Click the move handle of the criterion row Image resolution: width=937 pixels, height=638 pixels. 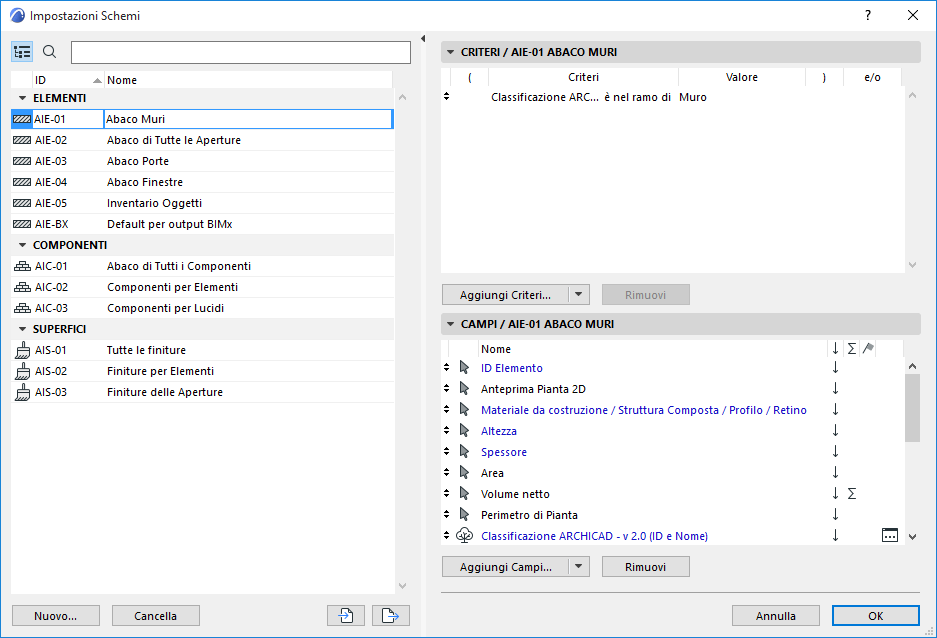pyautogui.click(x=446, y=96)
